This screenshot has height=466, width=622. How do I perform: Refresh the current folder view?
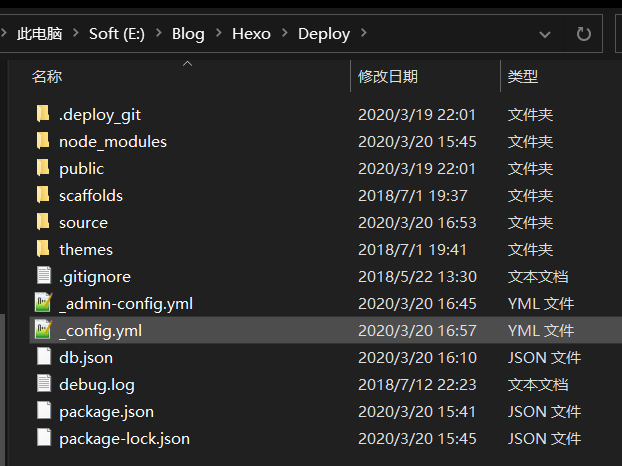584,34
